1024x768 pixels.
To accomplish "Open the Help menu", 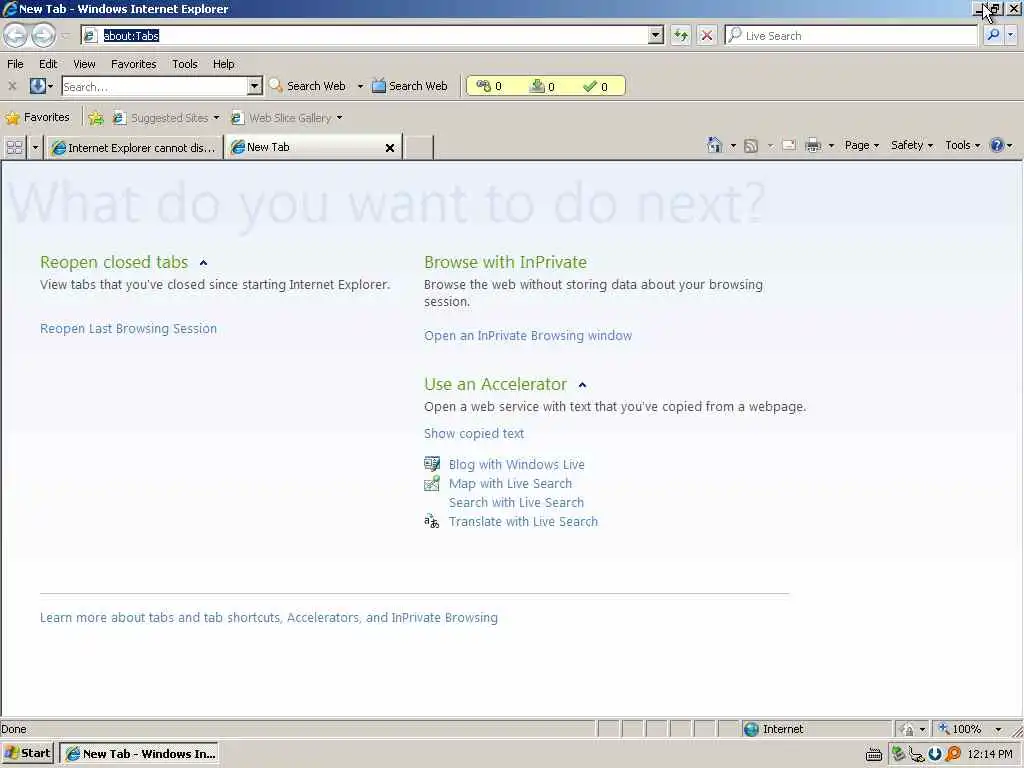I will [x=223, y=64].
